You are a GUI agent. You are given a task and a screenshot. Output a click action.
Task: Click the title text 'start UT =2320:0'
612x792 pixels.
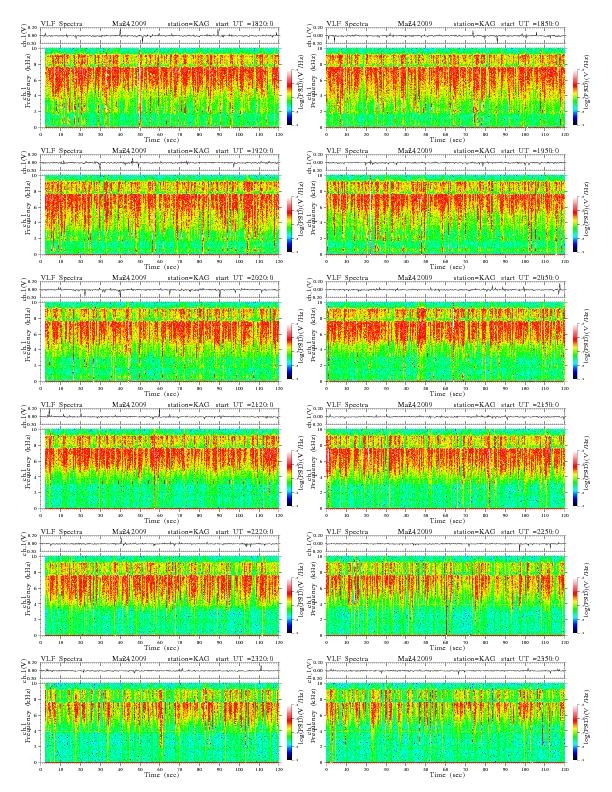coord(244,659)
